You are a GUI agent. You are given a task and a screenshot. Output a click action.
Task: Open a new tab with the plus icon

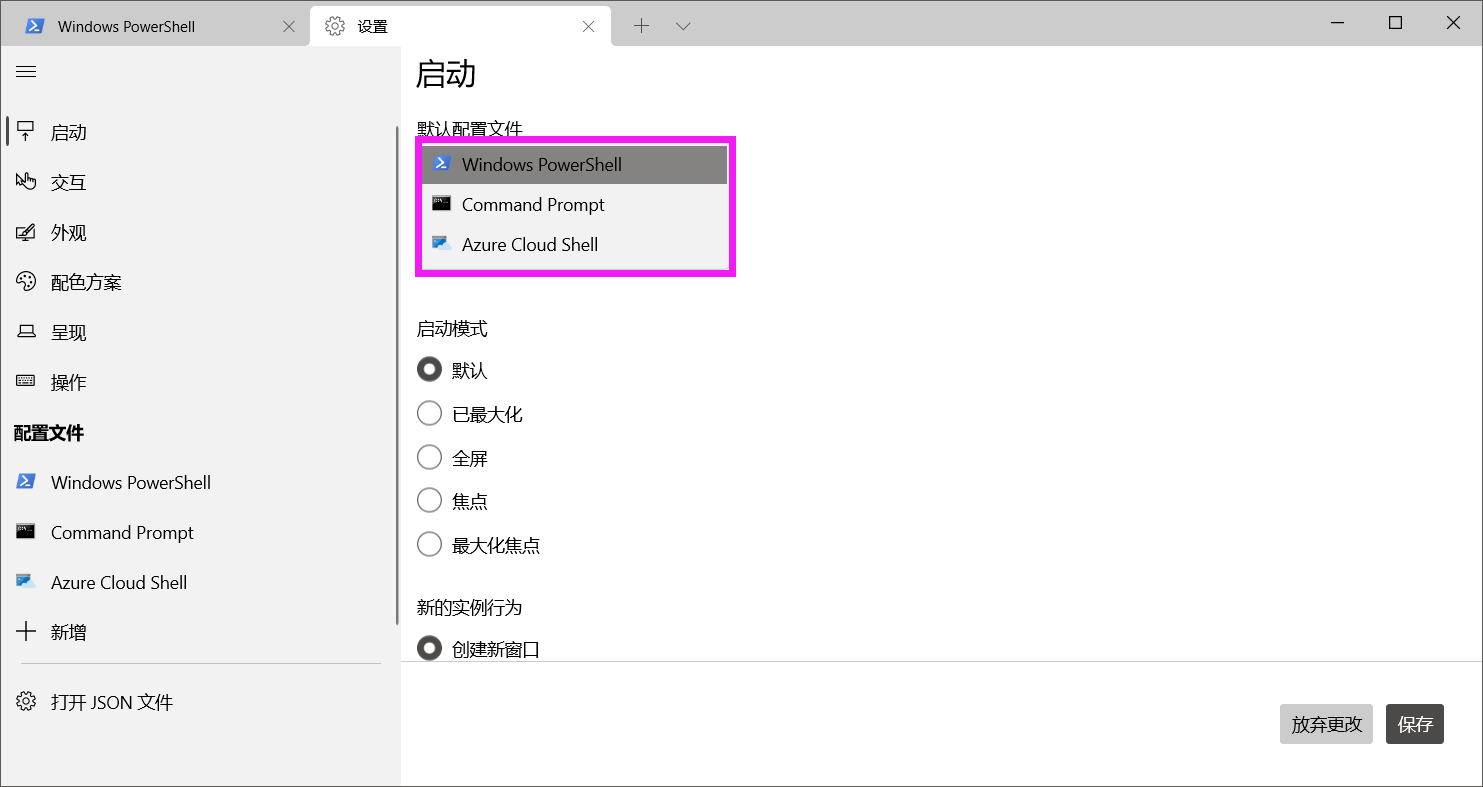click(642, 26)
